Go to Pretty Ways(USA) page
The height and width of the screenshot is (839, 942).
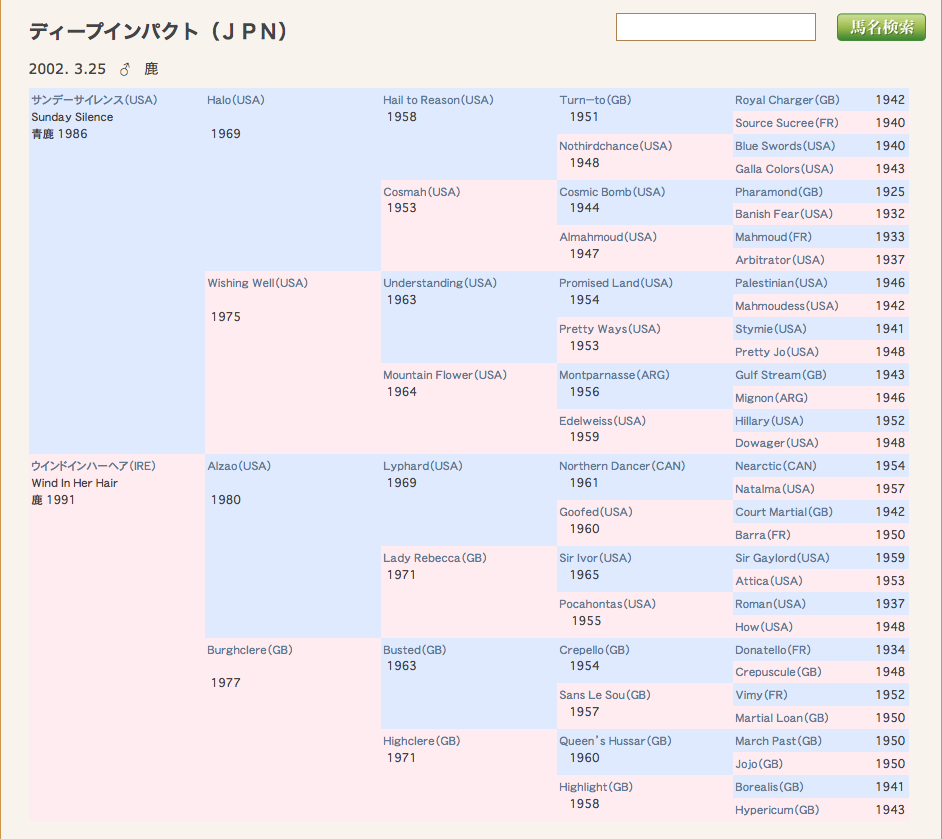tap(609, 329)
